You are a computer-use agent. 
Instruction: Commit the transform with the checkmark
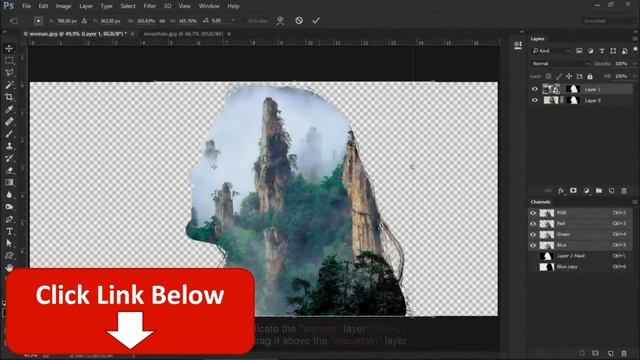coord(316,20)
